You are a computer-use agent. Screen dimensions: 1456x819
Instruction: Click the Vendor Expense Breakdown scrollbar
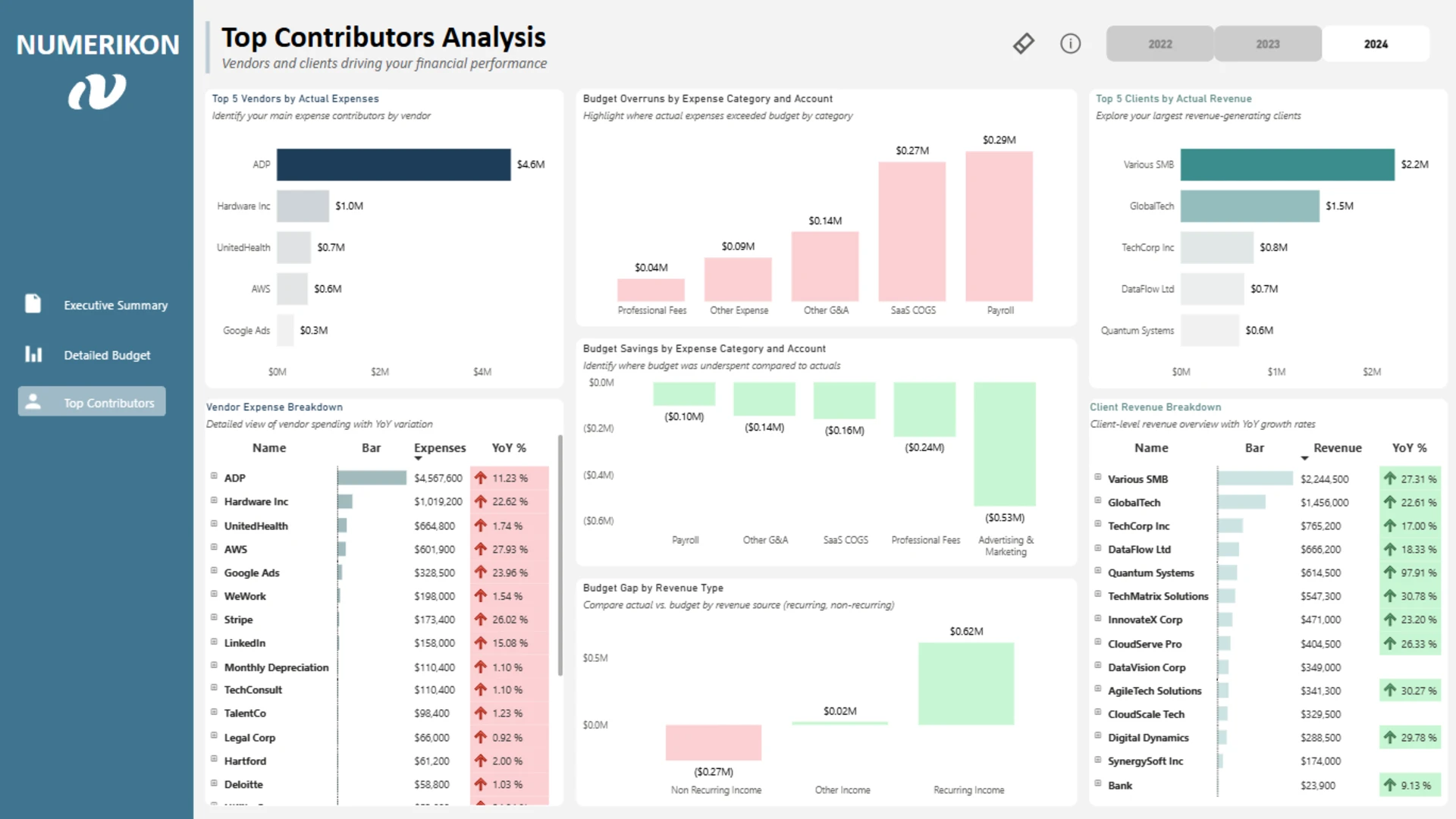pyautogui.click(x=560, y=555)
